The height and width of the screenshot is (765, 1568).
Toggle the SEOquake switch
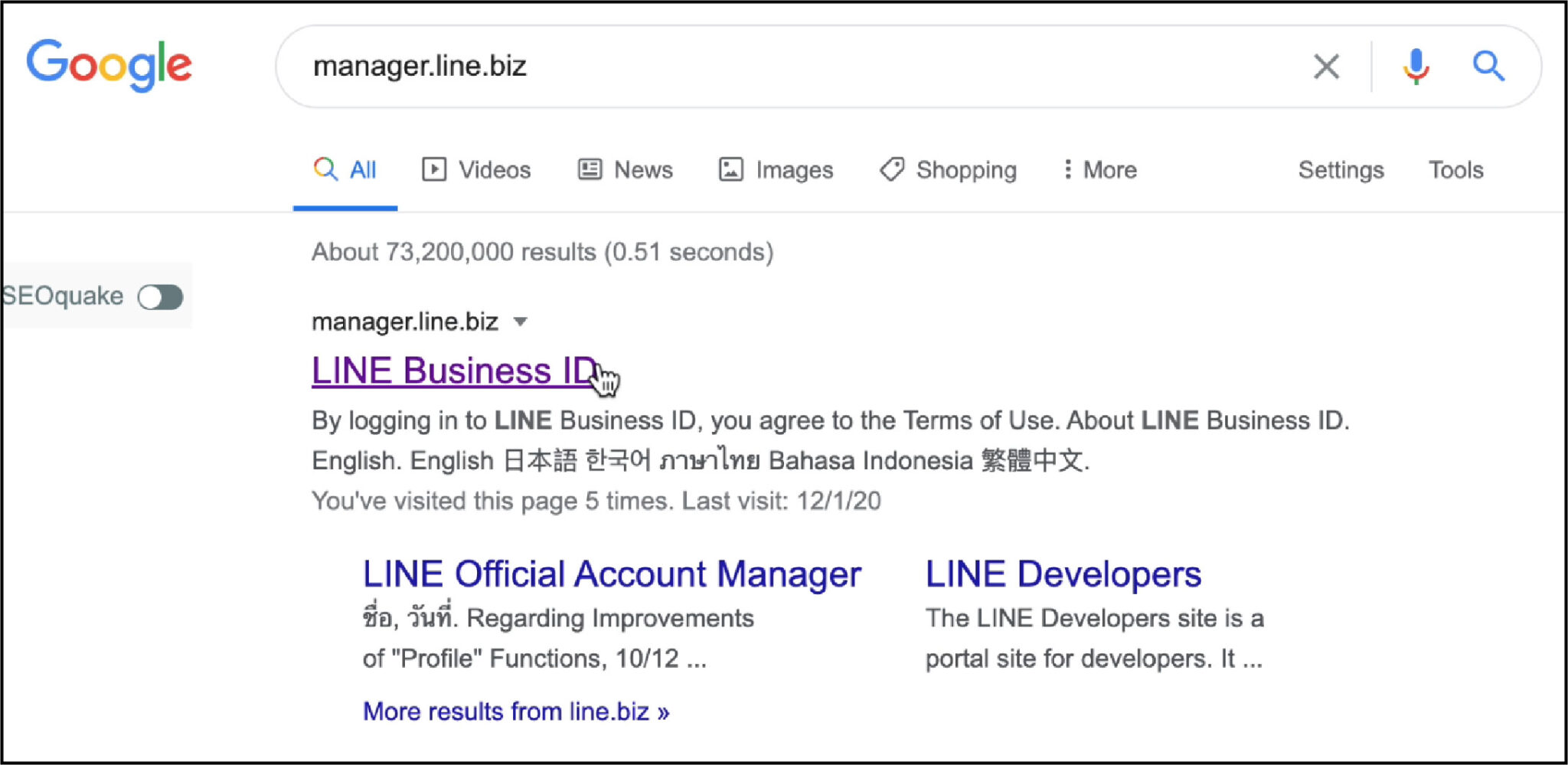(x=161, y=297)
